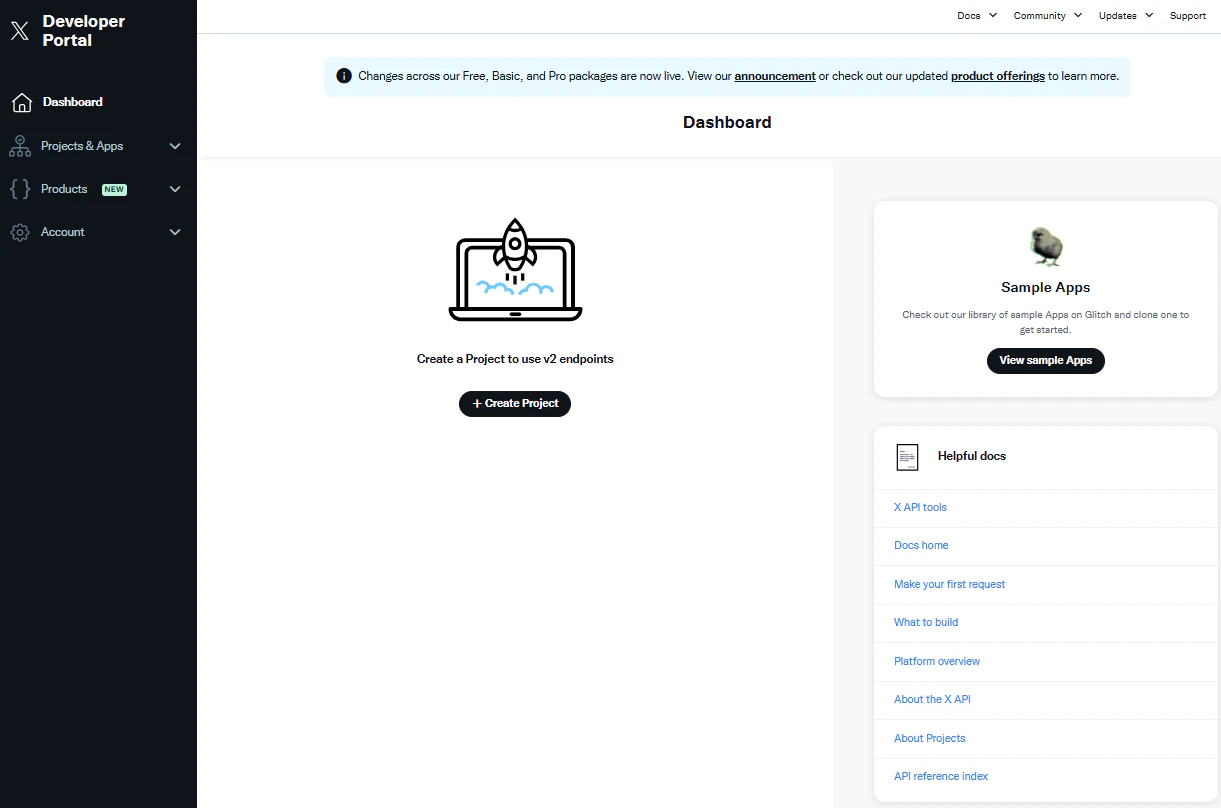
Task: Click the Helpful docs document icon
Action: [907, 457]
